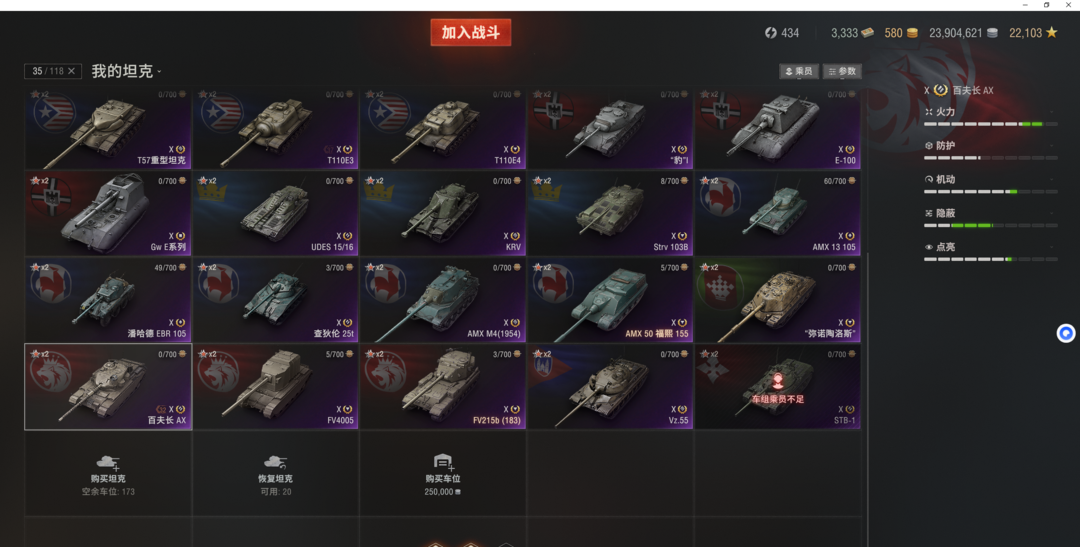
Task: Click the 购买车位 buy garage slot
Action: [x=442, y=474]
